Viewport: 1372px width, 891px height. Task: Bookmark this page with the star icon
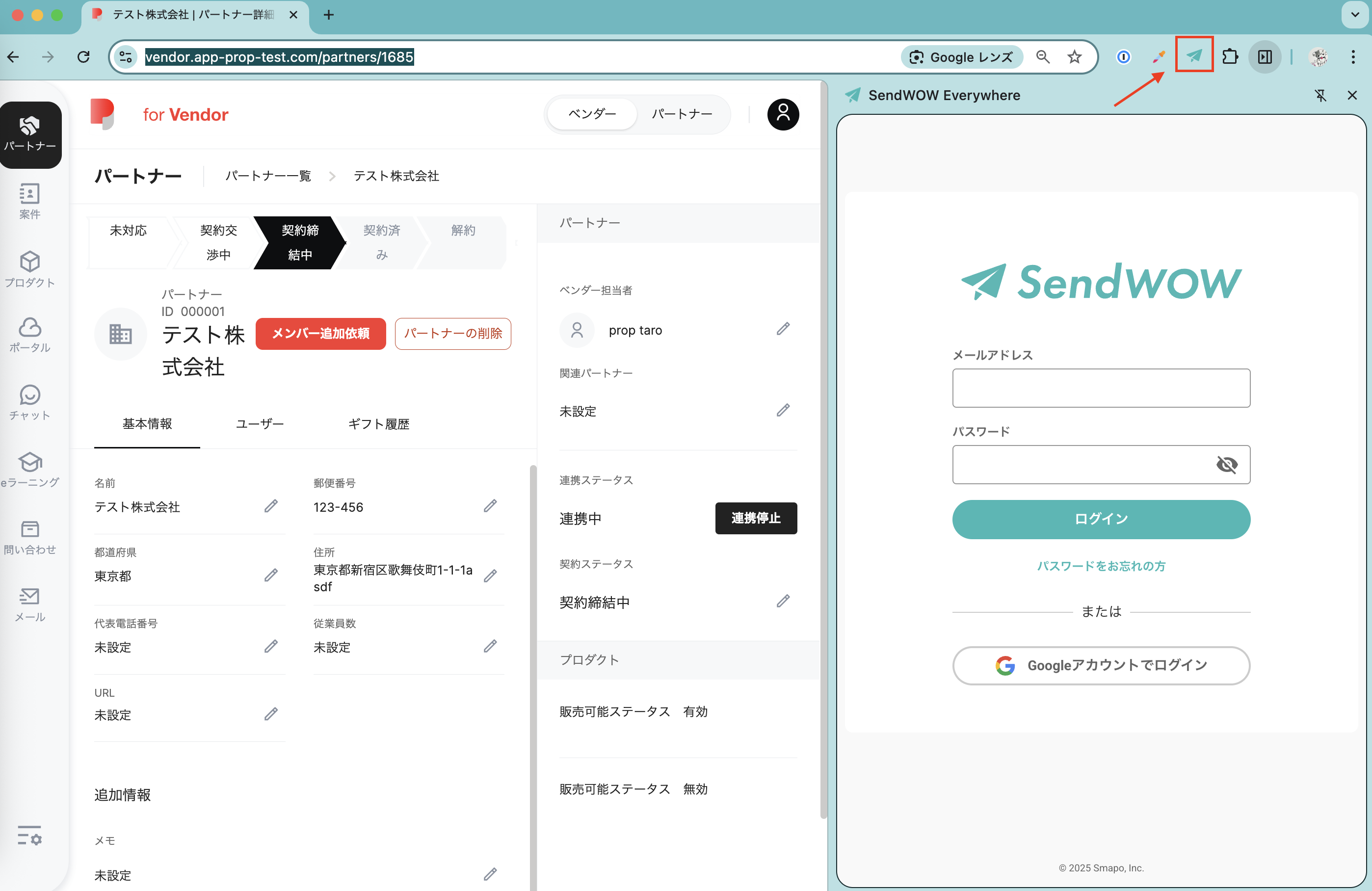coord(1074,56)
